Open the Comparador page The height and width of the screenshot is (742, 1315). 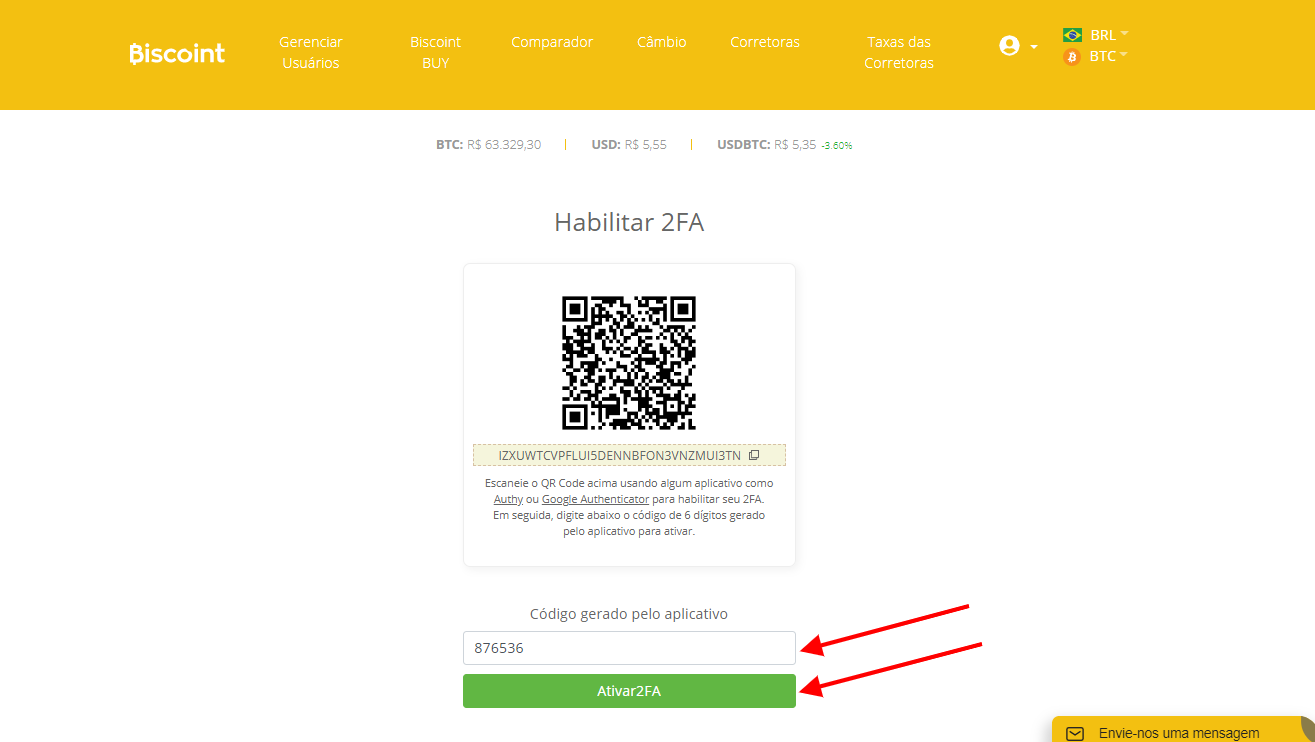[552, 42]
